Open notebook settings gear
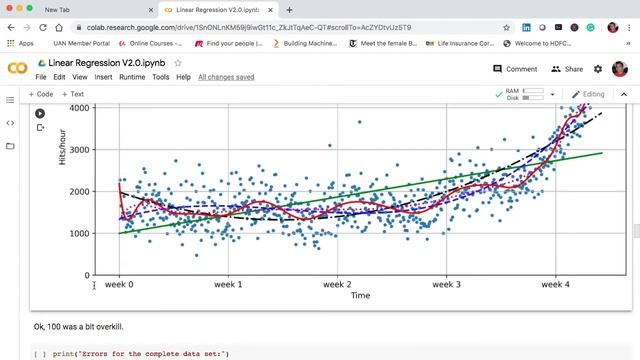This screenshot has height=360, width=640. tap(598, 69)
